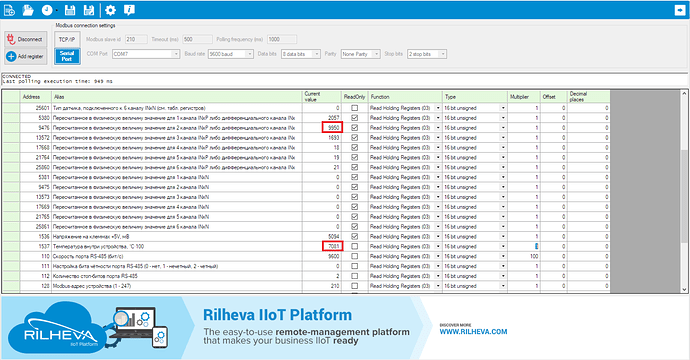This screenshot has height=360, width=690.
Task: Uncheck ReadOnly for address 9476 row
Action: [354, 128]
